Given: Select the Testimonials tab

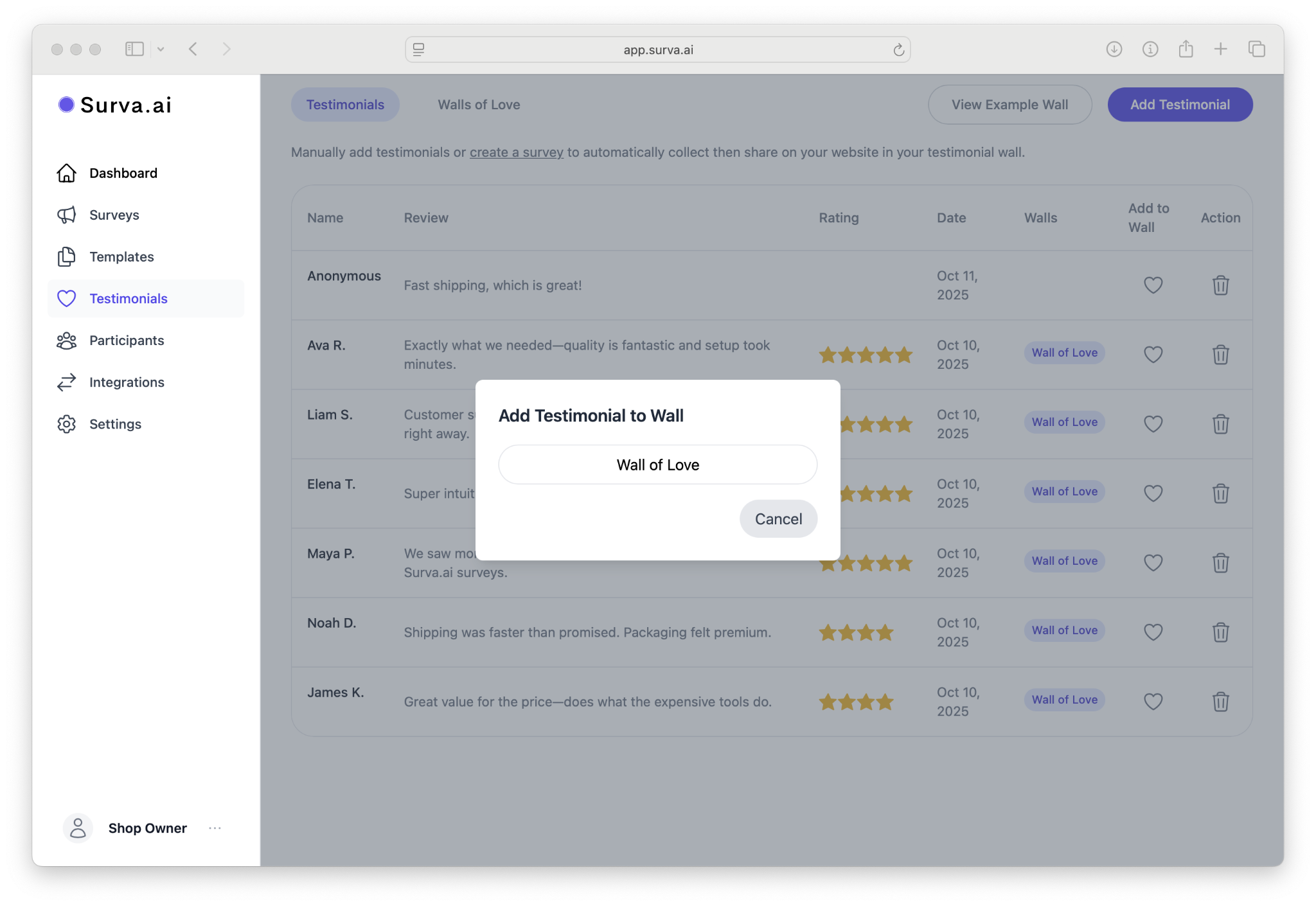Looking at the screenshot, I should point(345,105).
